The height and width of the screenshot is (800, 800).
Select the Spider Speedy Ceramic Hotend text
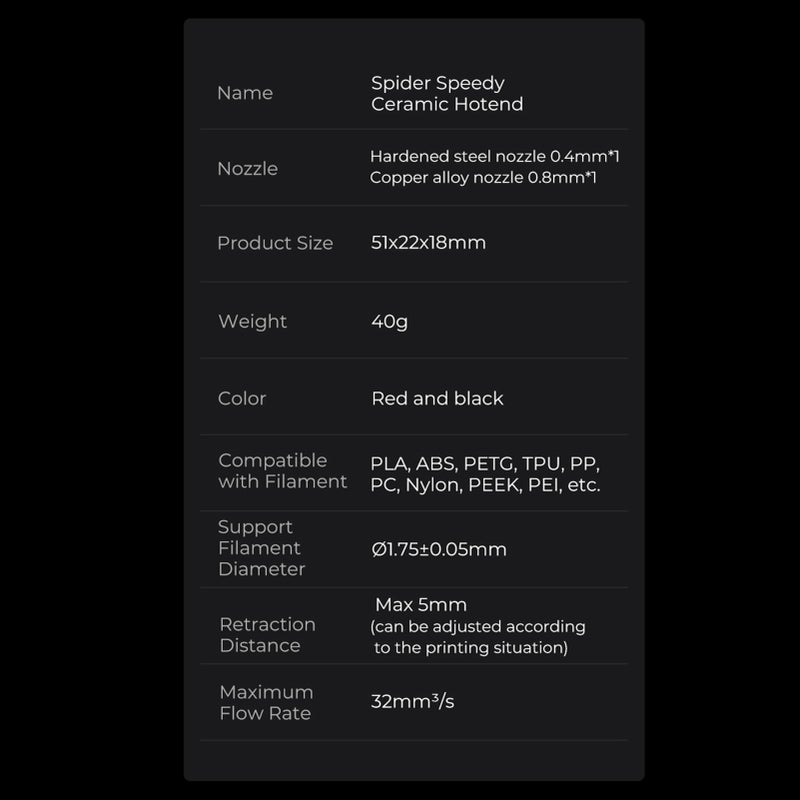447,93
